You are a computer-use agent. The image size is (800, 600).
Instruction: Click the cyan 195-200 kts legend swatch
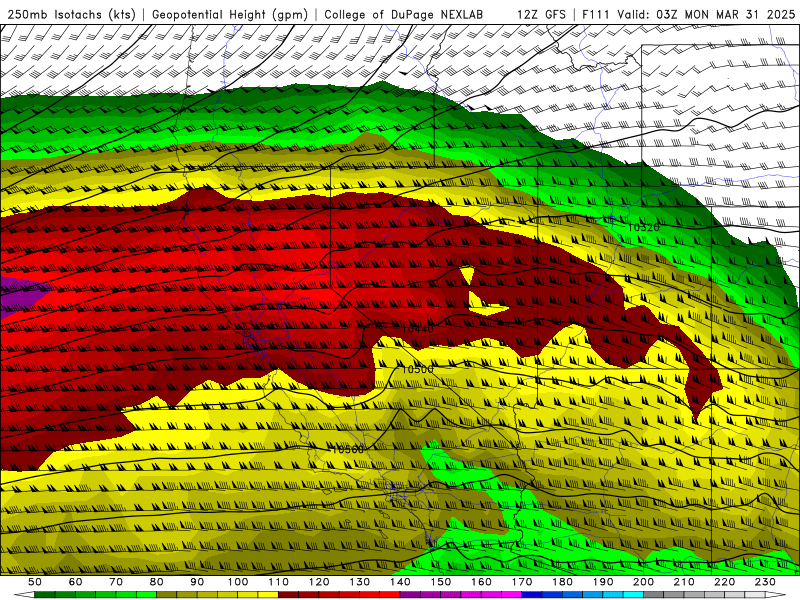(634, 594)
